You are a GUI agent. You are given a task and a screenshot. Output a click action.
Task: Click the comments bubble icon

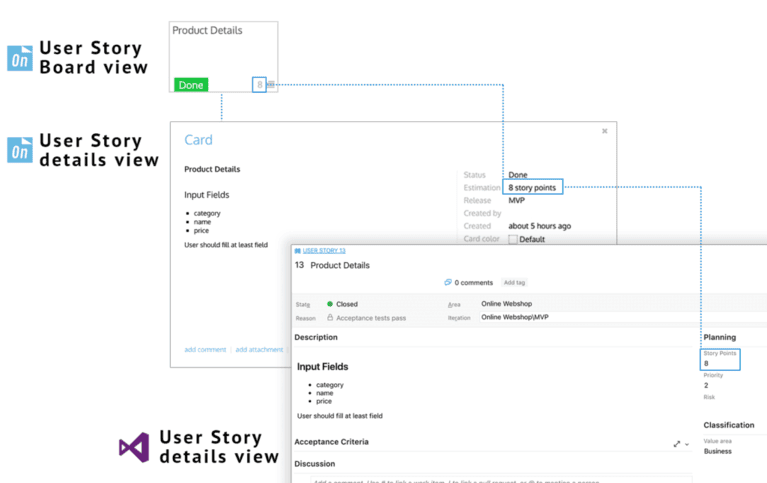[448, 282]
